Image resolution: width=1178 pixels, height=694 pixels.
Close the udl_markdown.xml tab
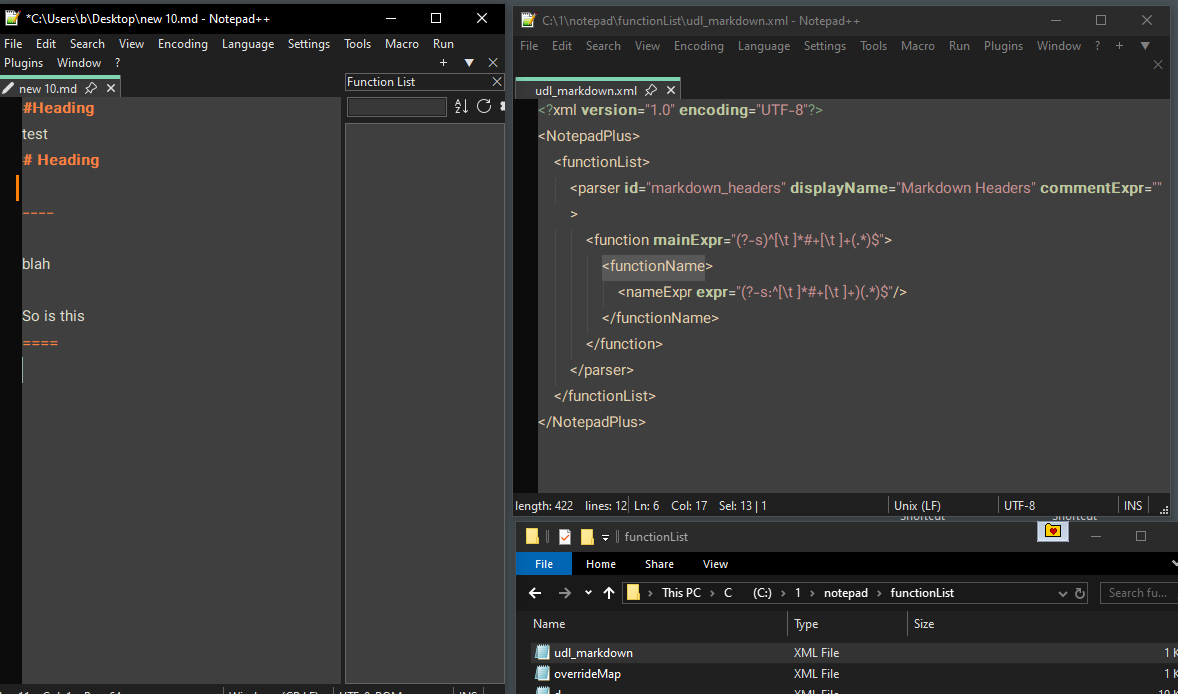(671, 90)
